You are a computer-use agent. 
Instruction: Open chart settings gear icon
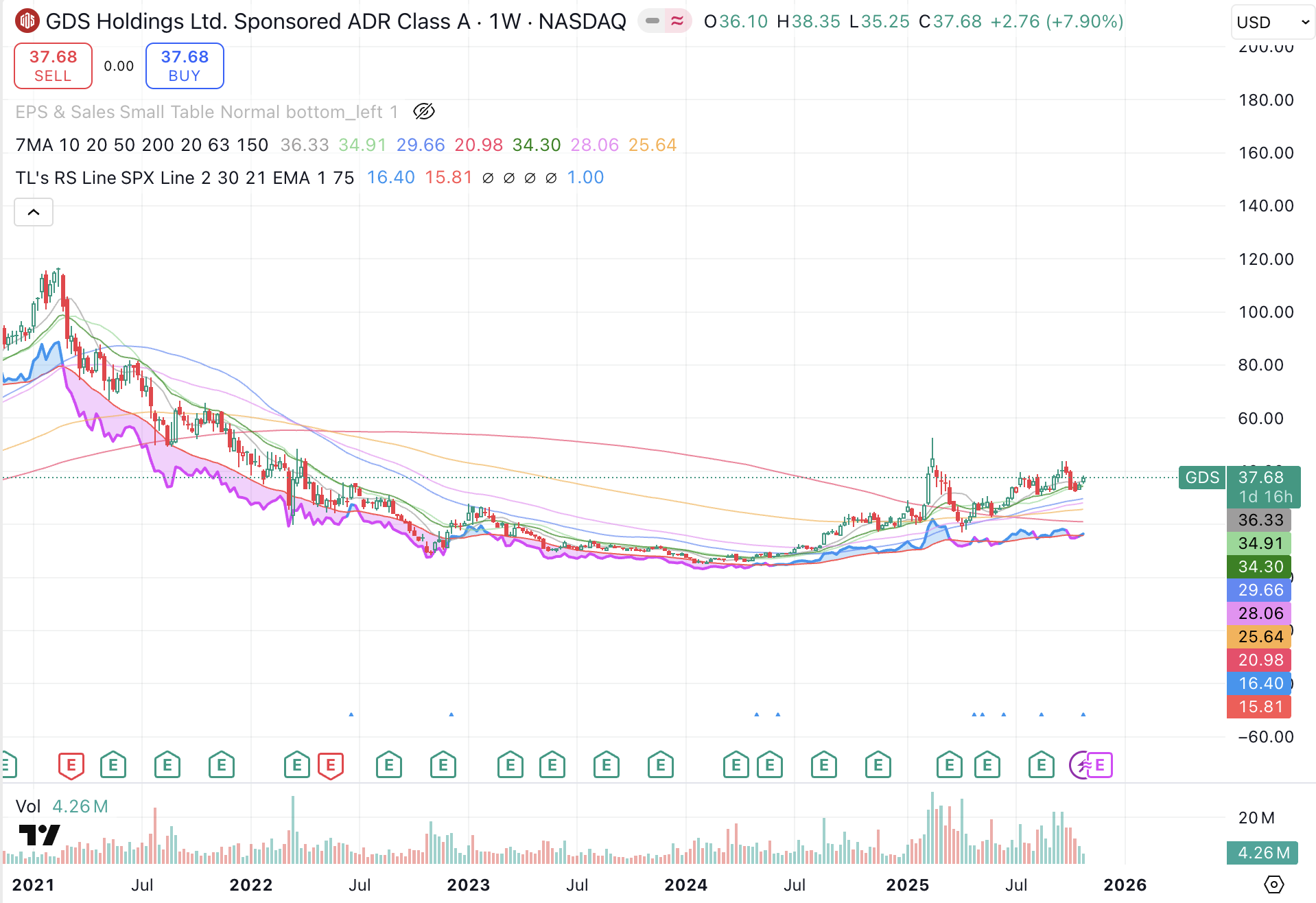[1273, 884]
